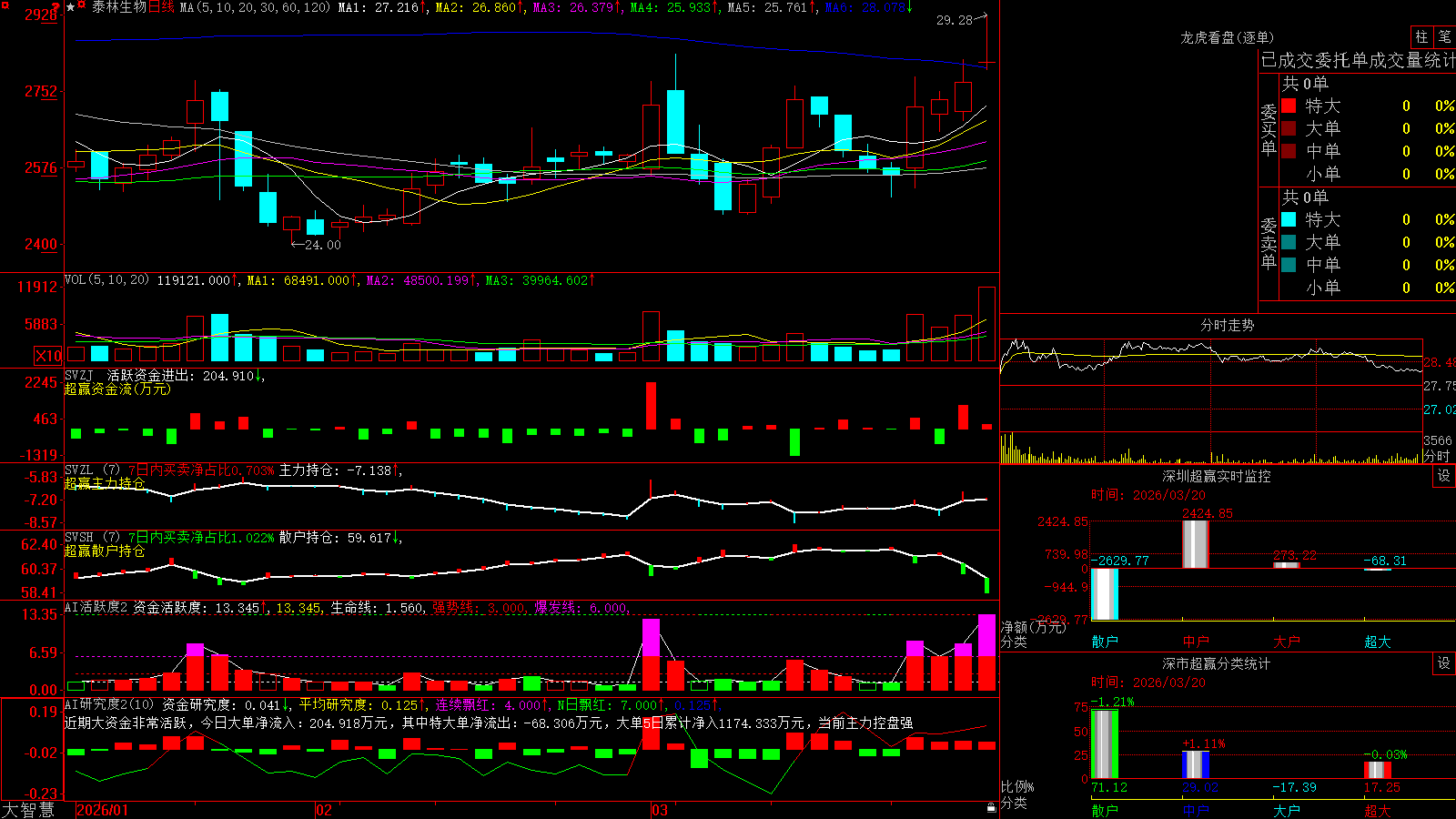The image size is (1456, 819).
Task: Click the 大智慧 label in bottom-left corner
Action: click(x=28, y=809)
